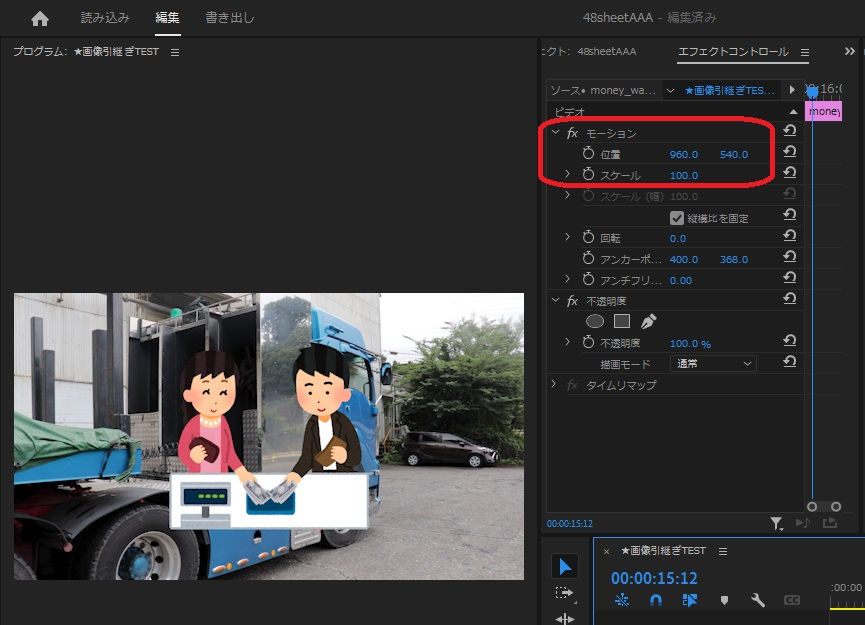865x625 pixels.
Task: Toggle animation stopwatch for スケール
Action: (589, 174)
